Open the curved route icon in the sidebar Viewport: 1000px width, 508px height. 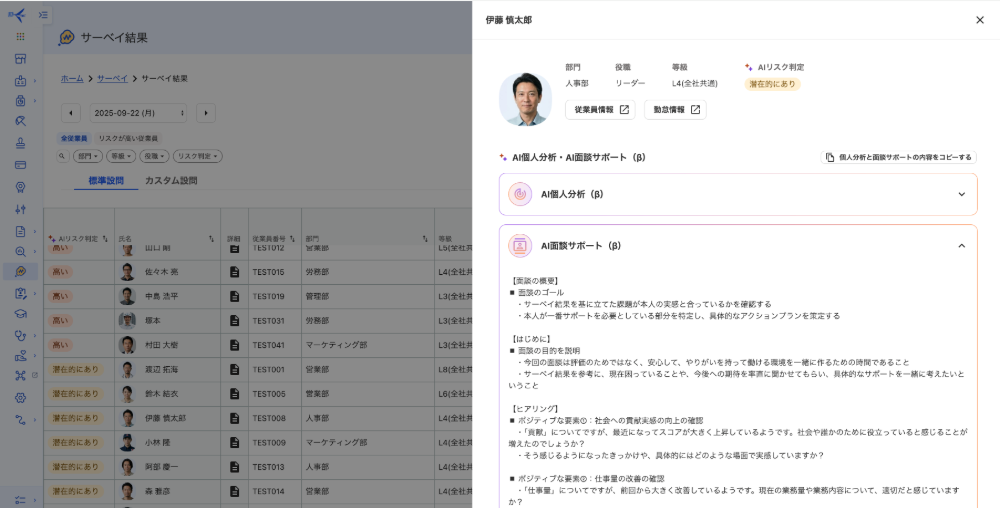click(20, 419)
